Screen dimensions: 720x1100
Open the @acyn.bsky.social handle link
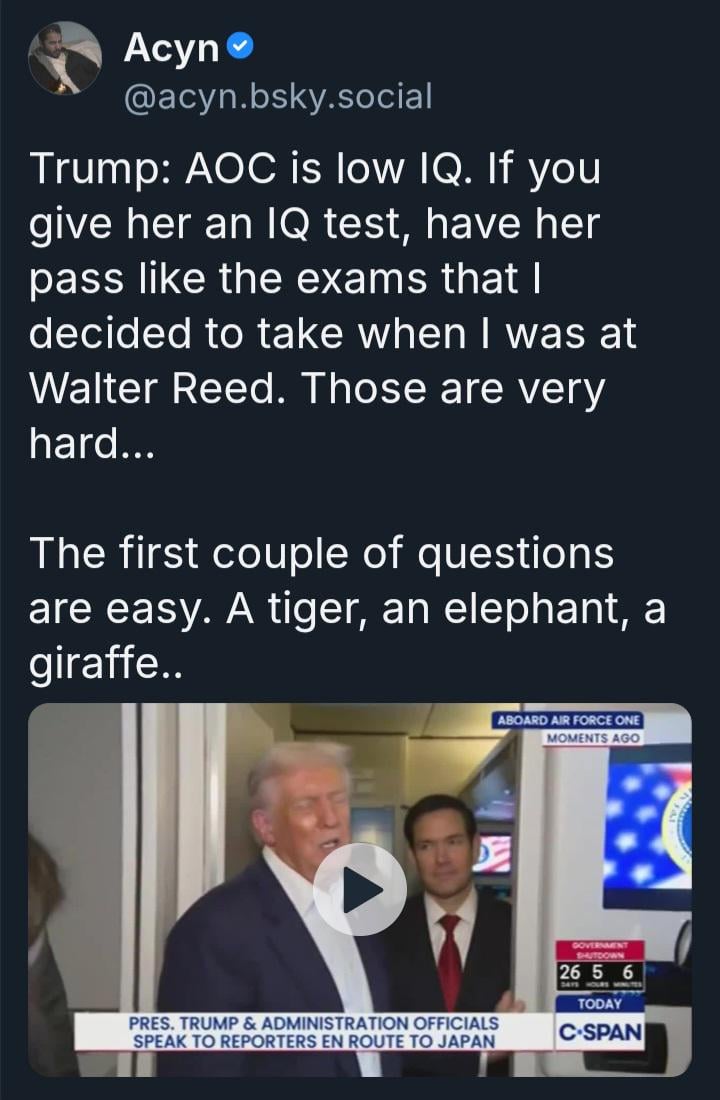point(278,95)
